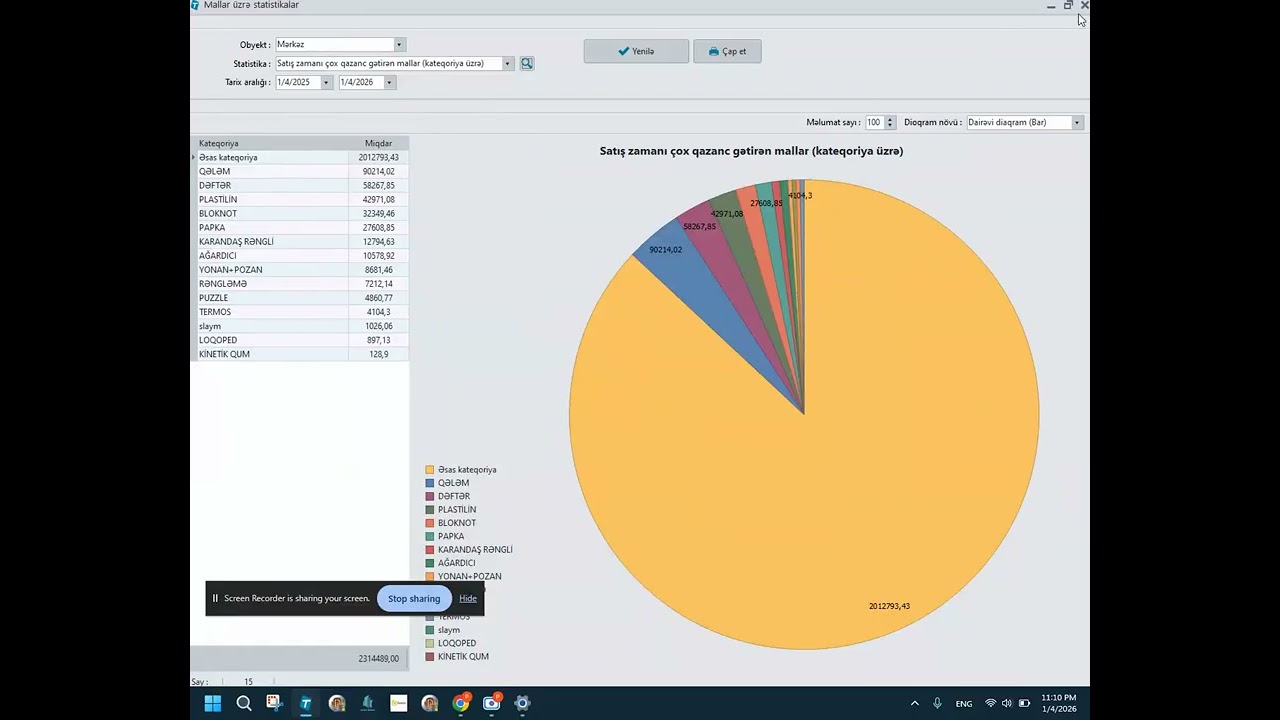The image size is (1280, 720).
Task: Click the BLOKNOT legend swatch
Action: tap(430, 523)
